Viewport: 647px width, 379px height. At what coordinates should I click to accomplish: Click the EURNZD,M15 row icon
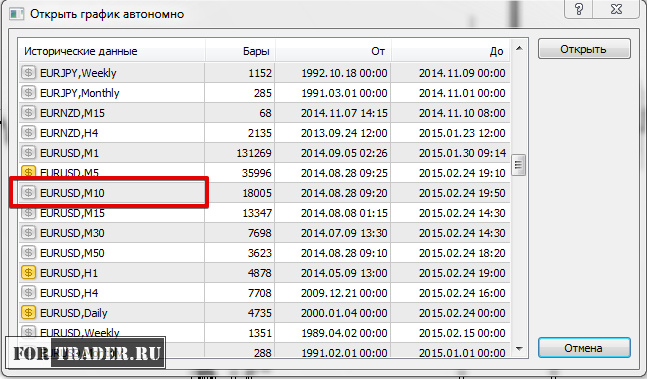(x=28, y=113)
